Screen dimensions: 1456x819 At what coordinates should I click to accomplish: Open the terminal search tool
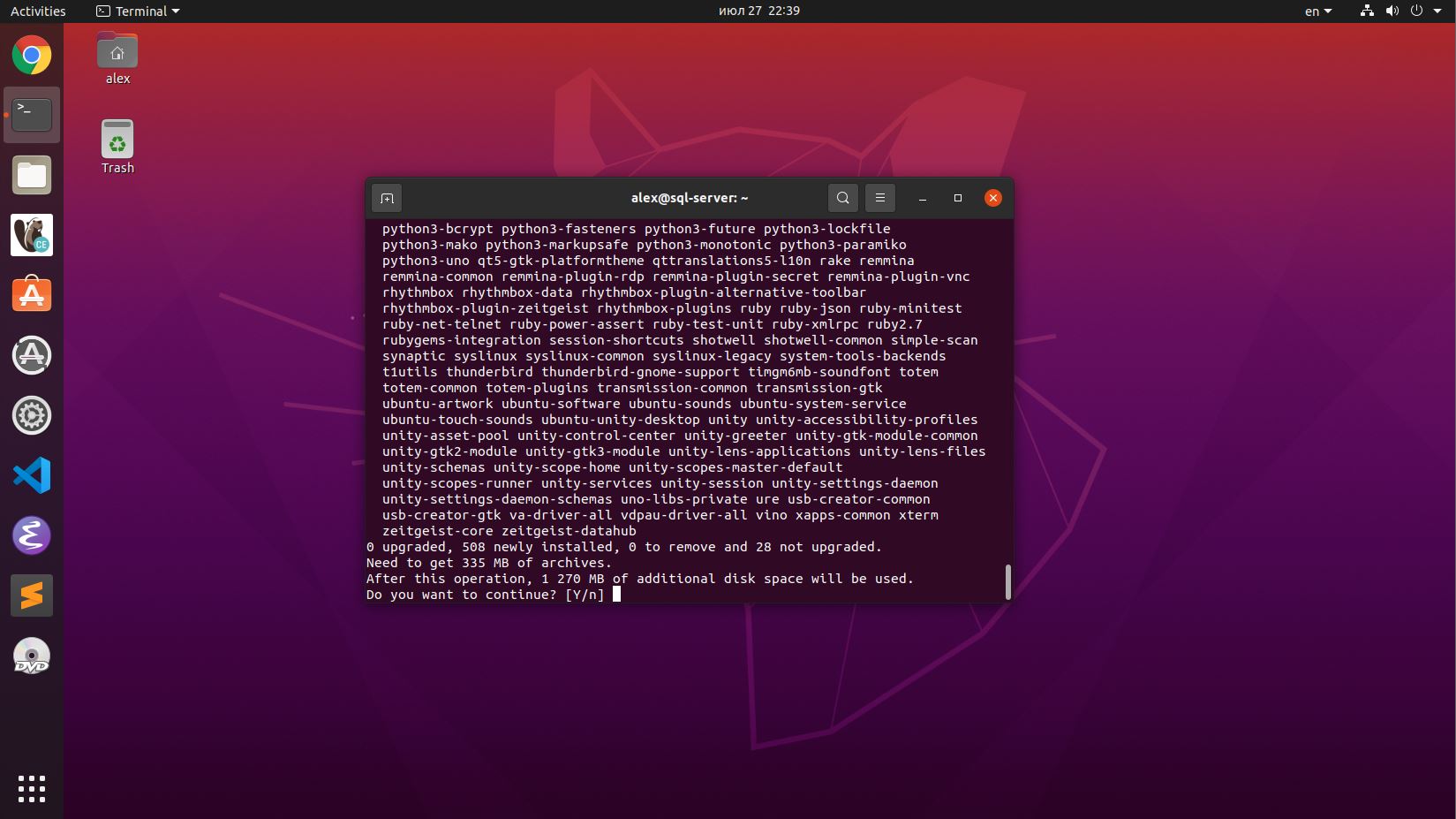(x=843, y=198)
